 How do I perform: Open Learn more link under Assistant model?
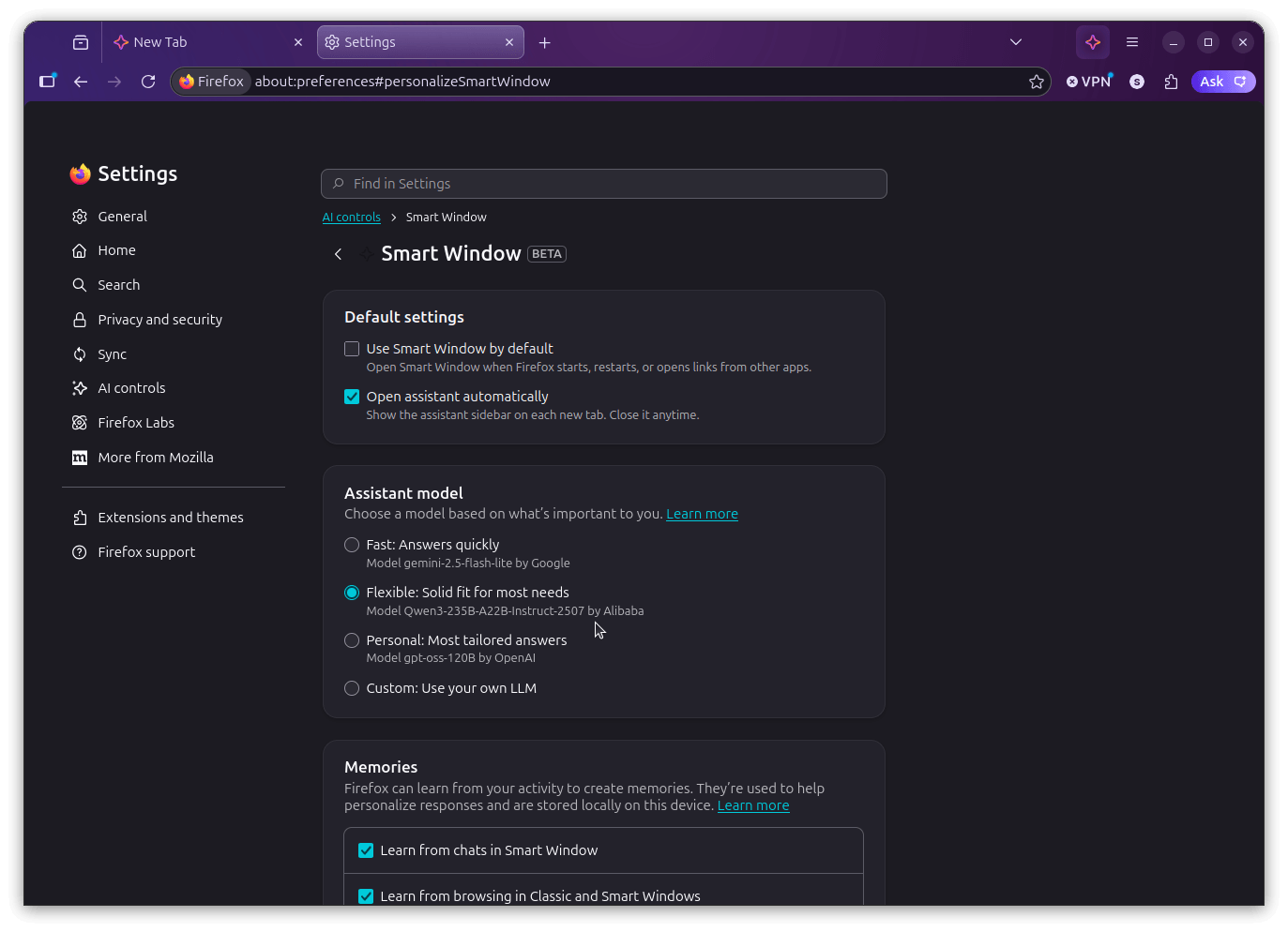click(x=702, y=514)
